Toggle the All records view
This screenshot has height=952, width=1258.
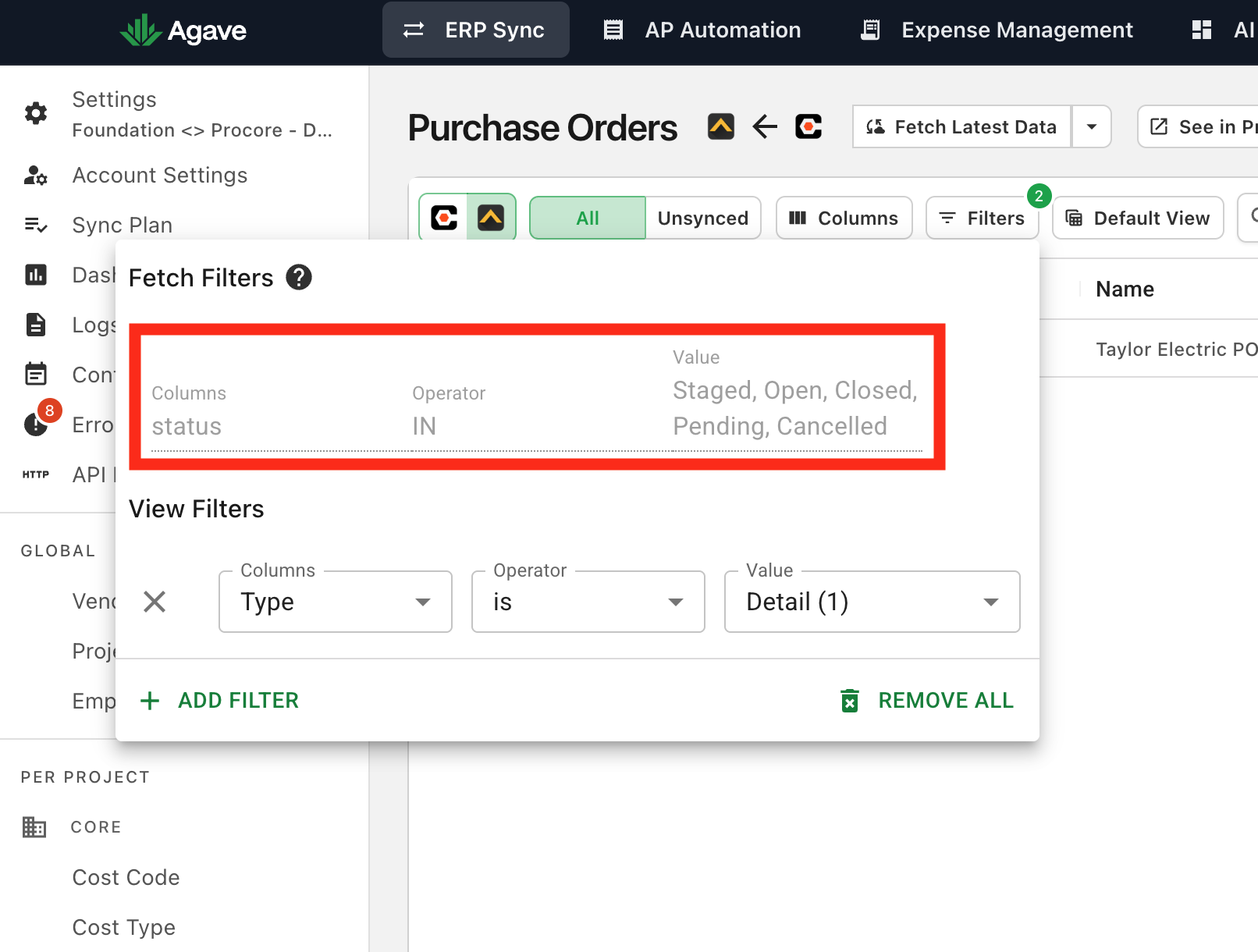[588, 218]
